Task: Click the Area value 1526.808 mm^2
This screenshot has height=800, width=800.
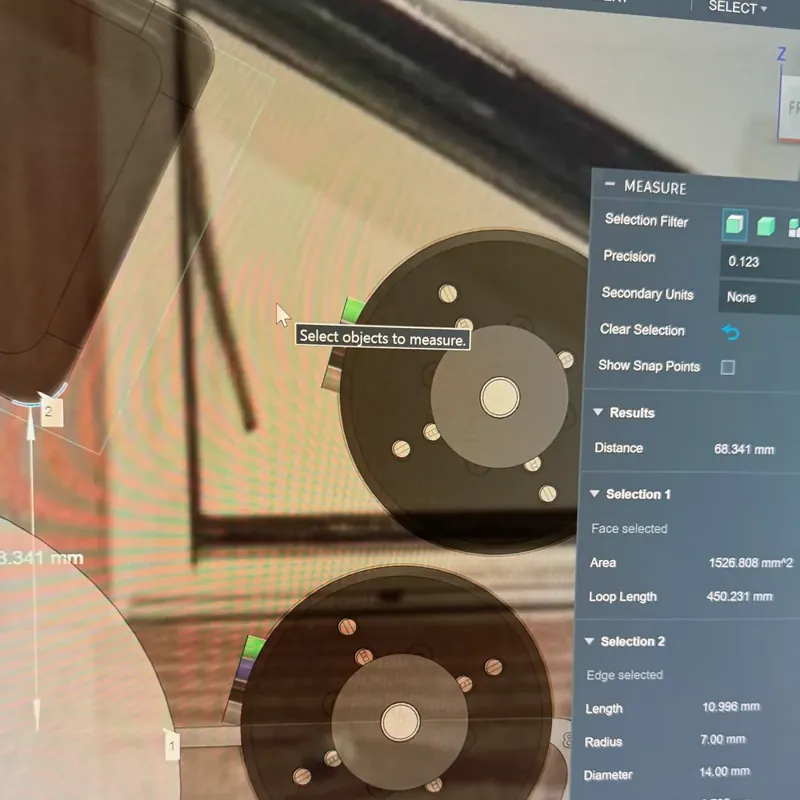Action: [x=751, y=563]
